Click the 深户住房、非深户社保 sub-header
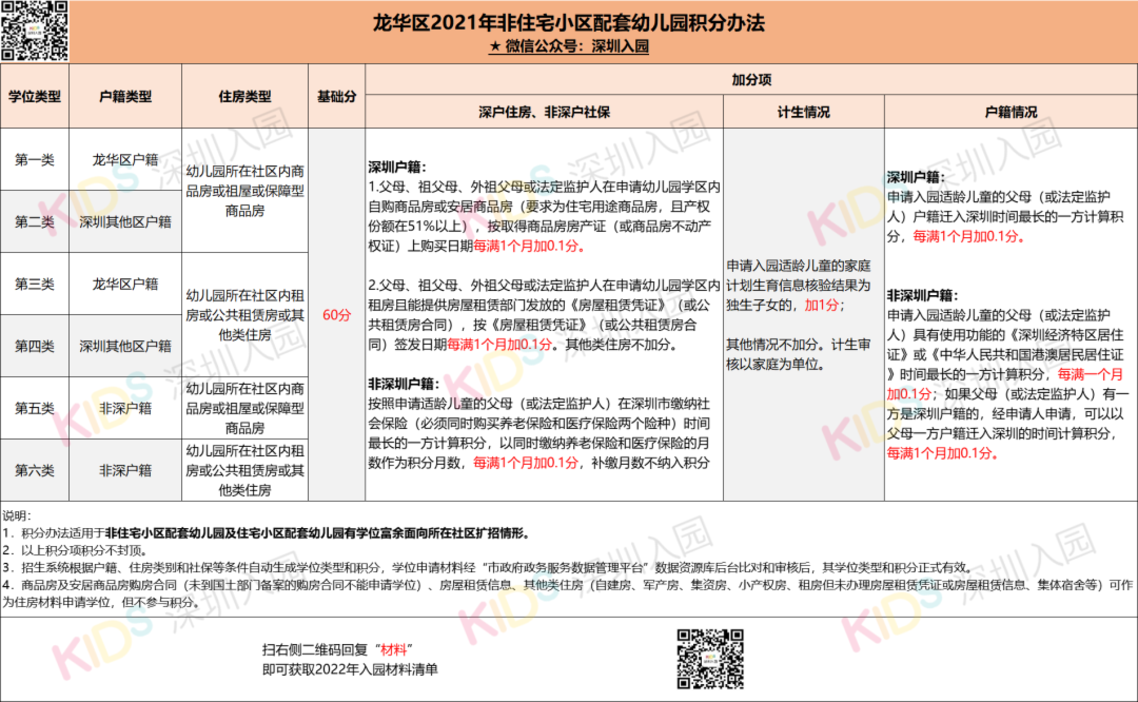Viewport: 1138px width, 702px height. pyautogui.click(x=544, y=112)
